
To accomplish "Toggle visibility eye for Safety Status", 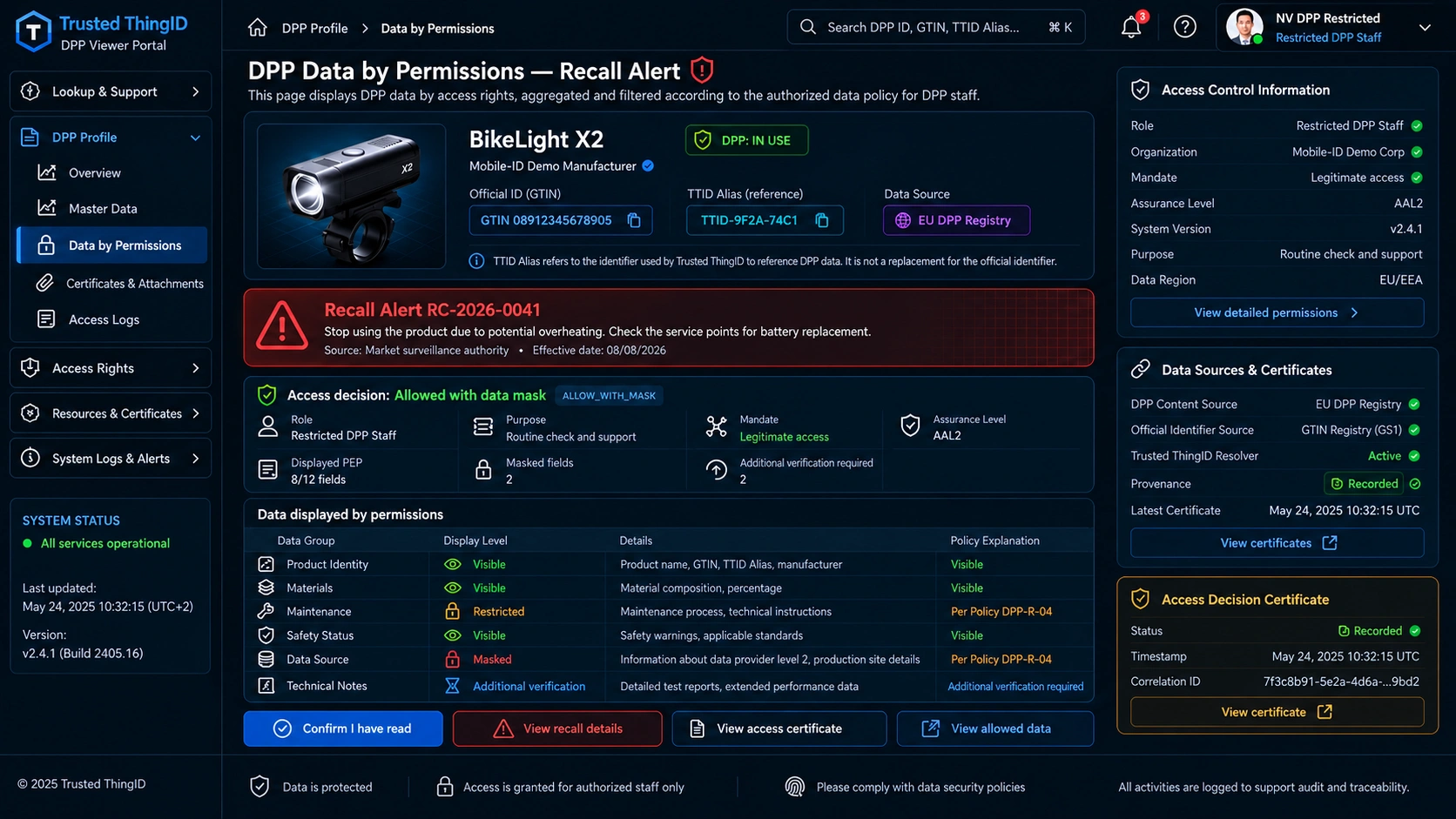I will [453, 635].
